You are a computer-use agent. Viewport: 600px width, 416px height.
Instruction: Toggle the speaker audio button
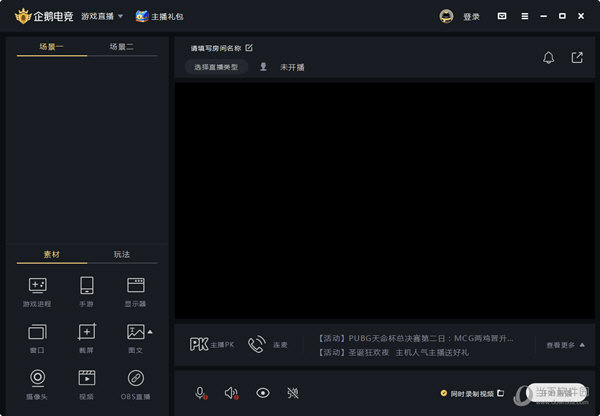click(231, 393)
